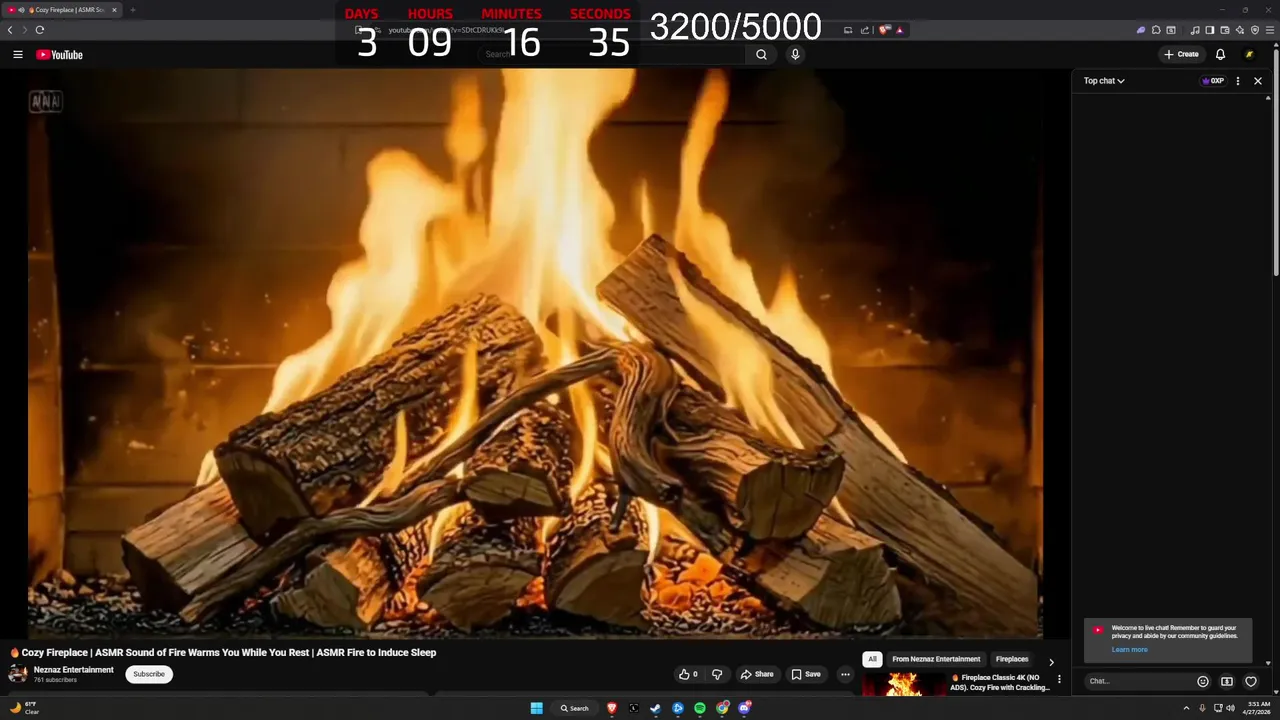Viewport: 1280px width, 720px height.
Task: Open Learn more link in chat
Action: pos(1129,650)
